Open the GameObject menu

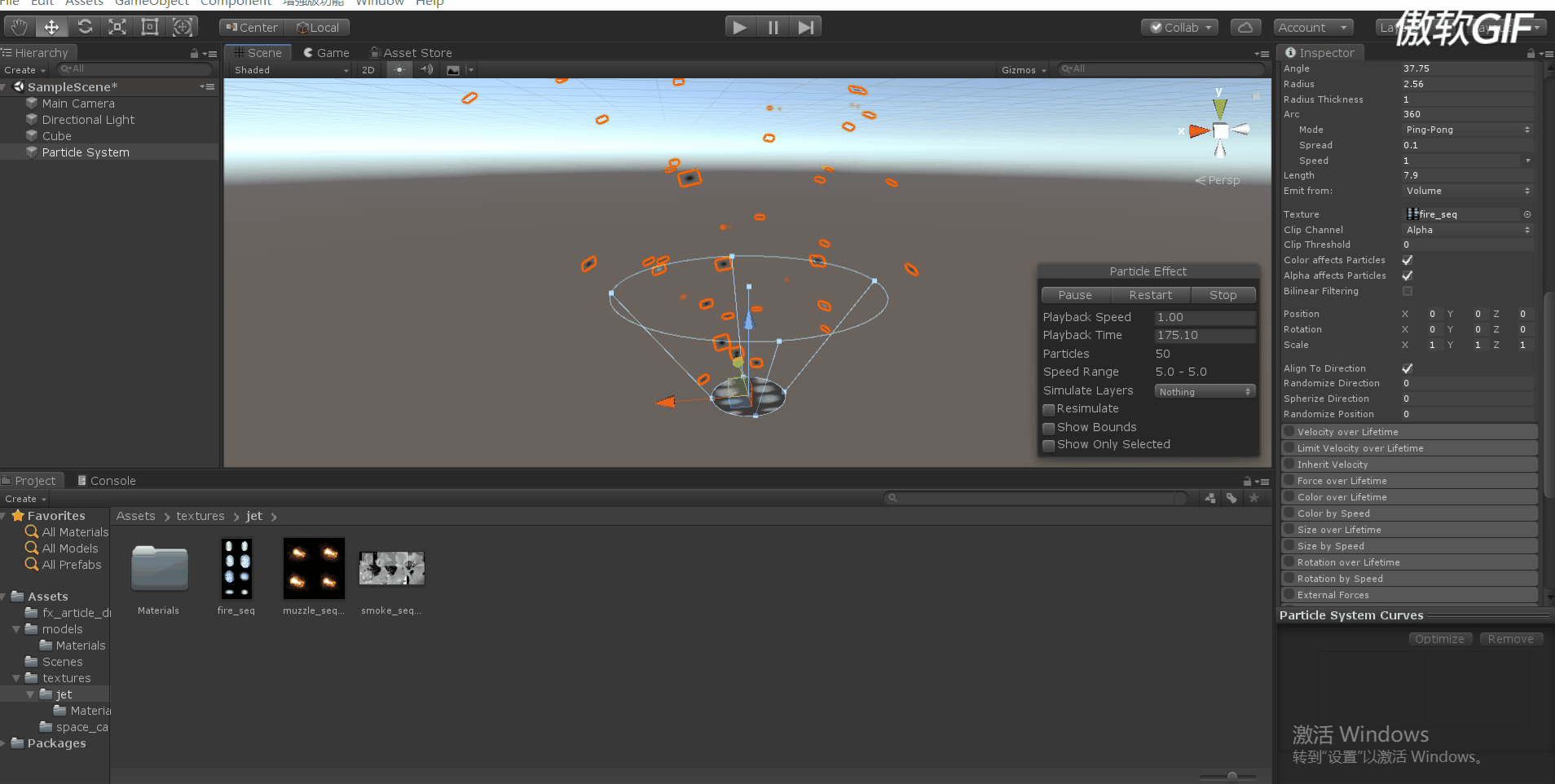tap(152, 2)
